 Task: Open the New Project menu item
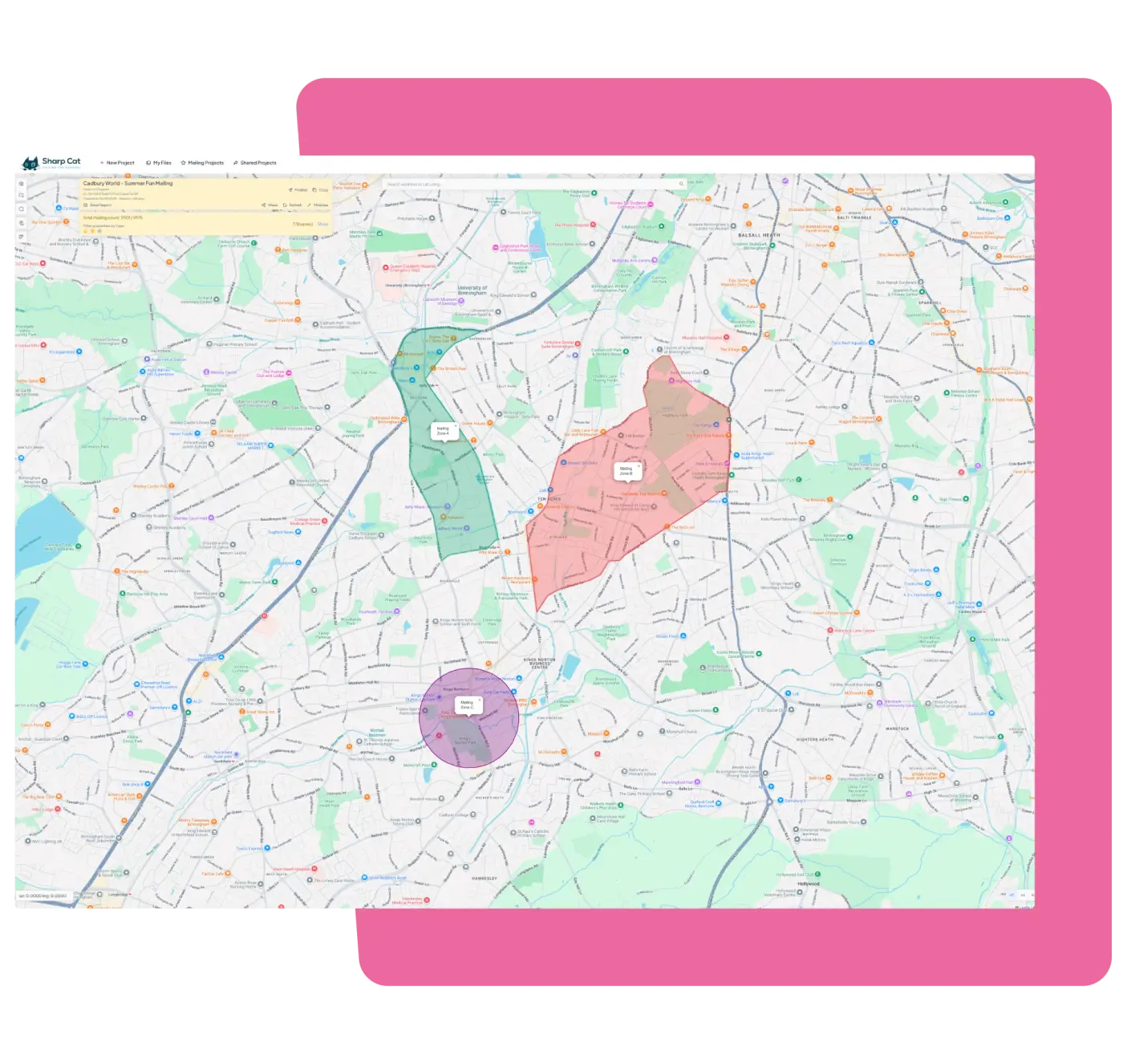[x=117, y=163]
